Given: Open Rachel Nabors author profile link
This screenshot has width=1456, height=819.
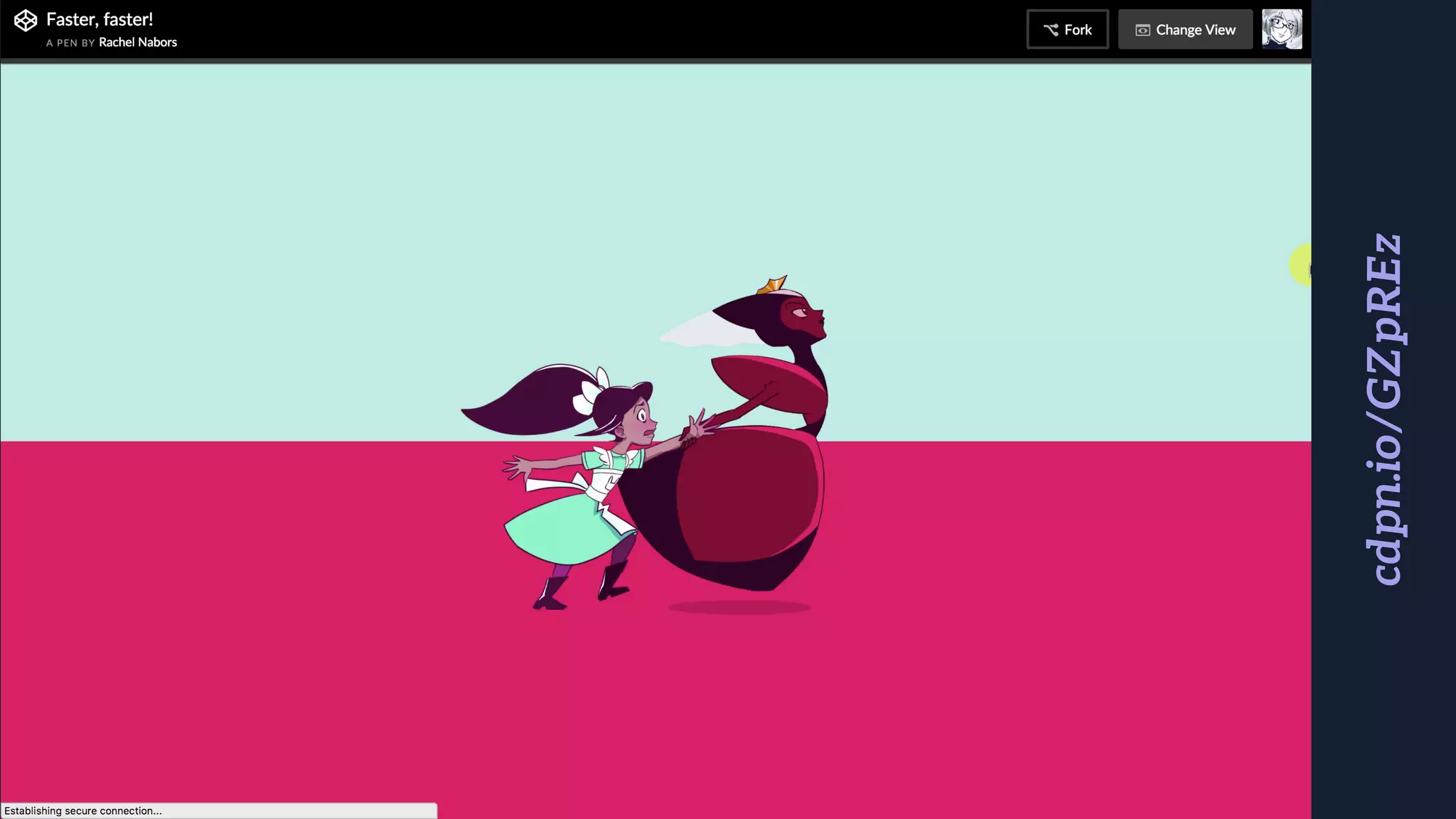Looking at the screenshot, I should click(x=137, y=43).
